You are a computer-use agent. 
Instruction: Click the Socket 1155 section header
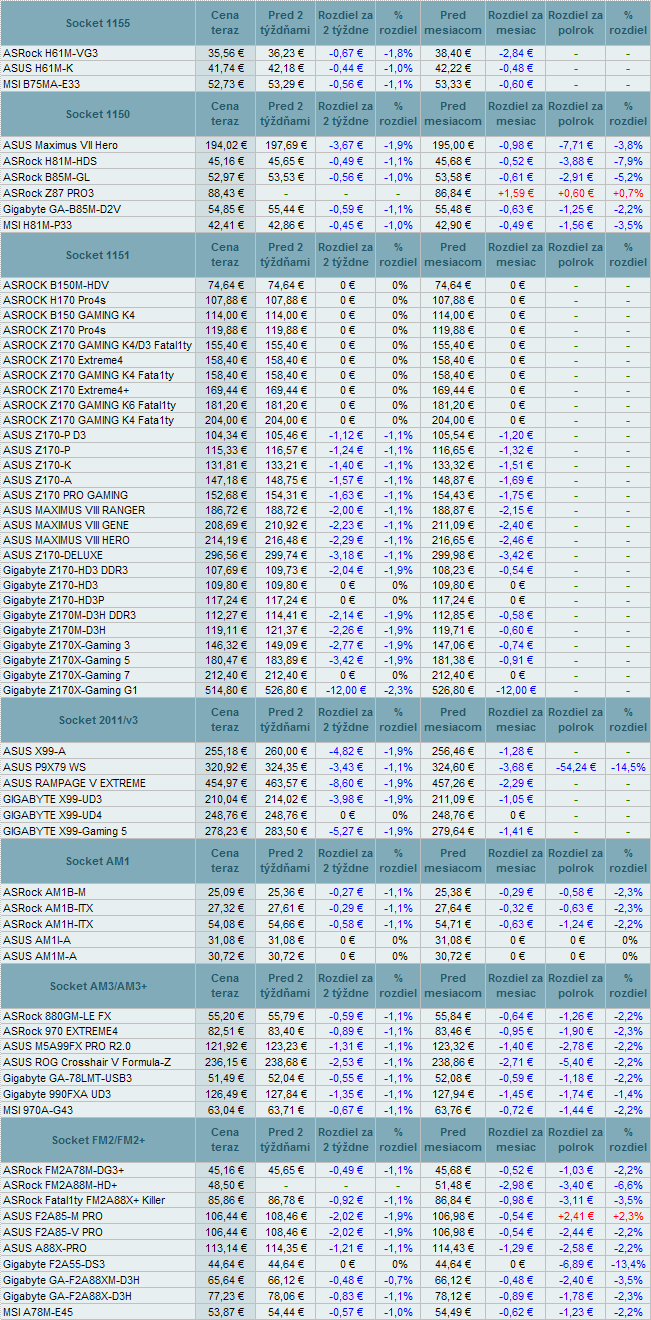(x=97, y=22)
